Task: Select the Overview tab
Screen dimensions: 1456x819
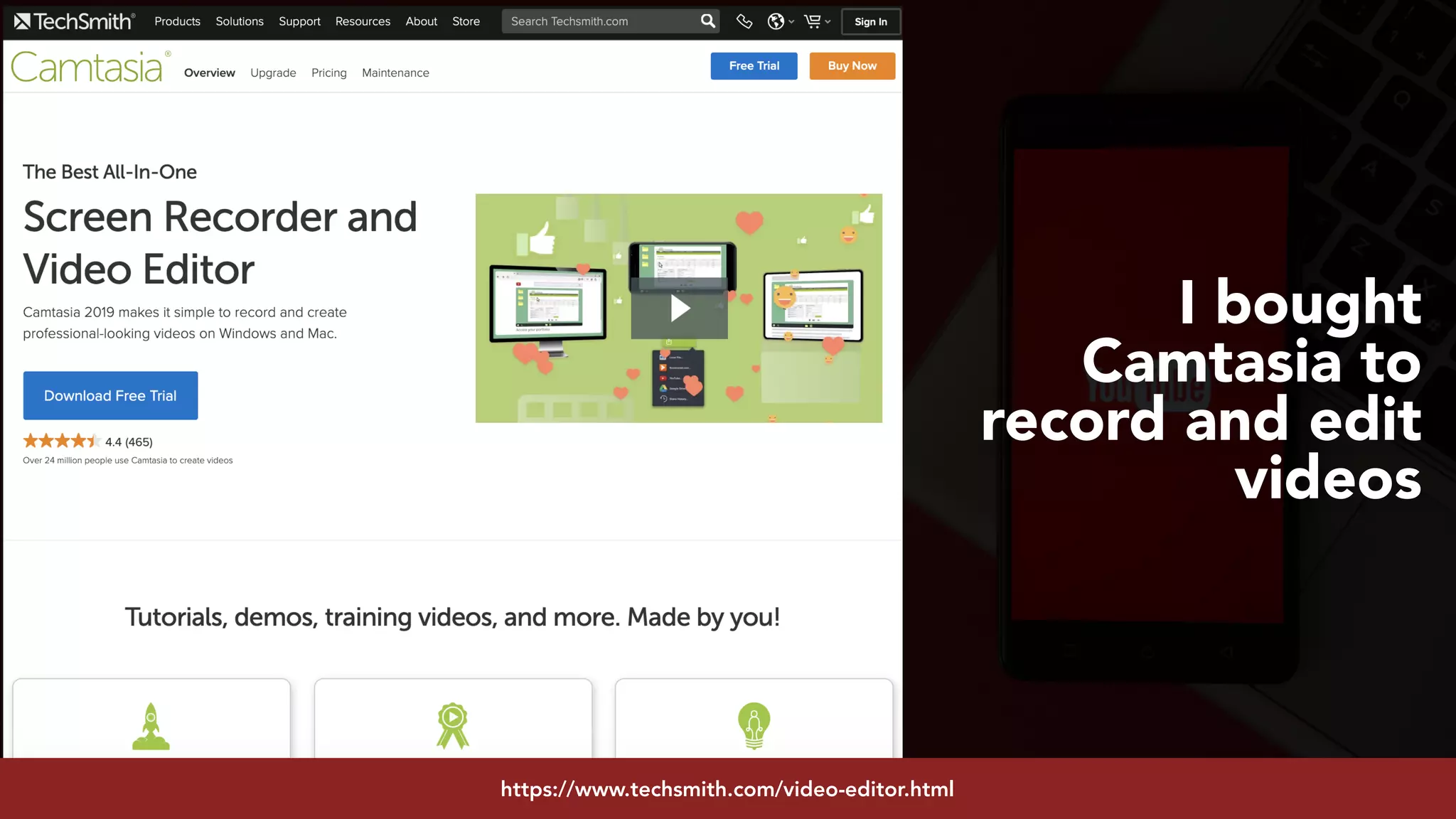Action: pyautogui.click(x=209, y=73)
